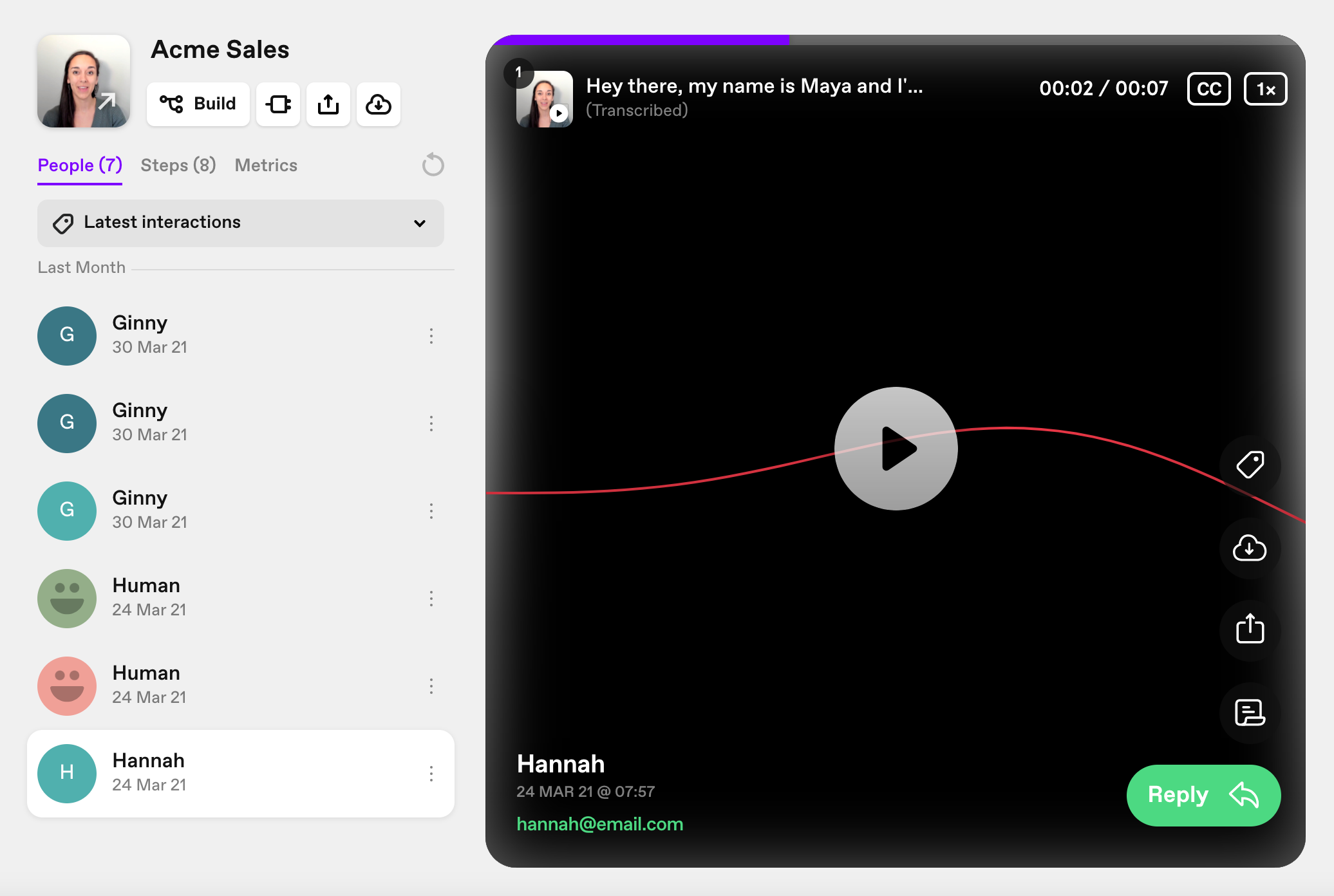This screenshot has height=896, width=1334.
Task: Change playback speed using the 1x button
Action: coord(1265,89)
